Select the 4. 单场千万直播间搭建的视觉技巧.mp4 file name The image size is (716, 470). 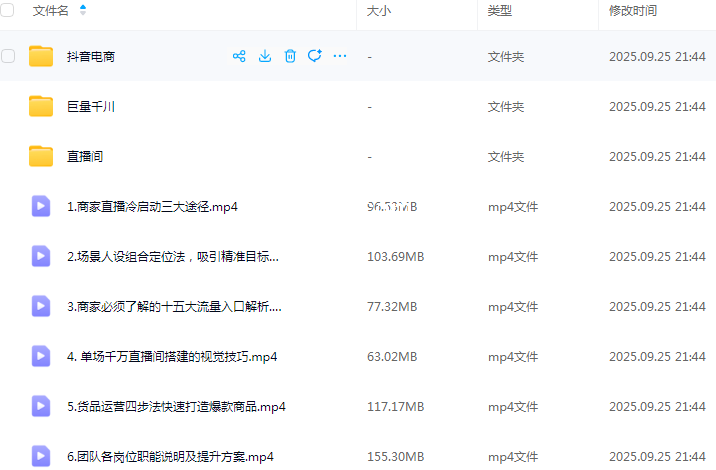171,357
